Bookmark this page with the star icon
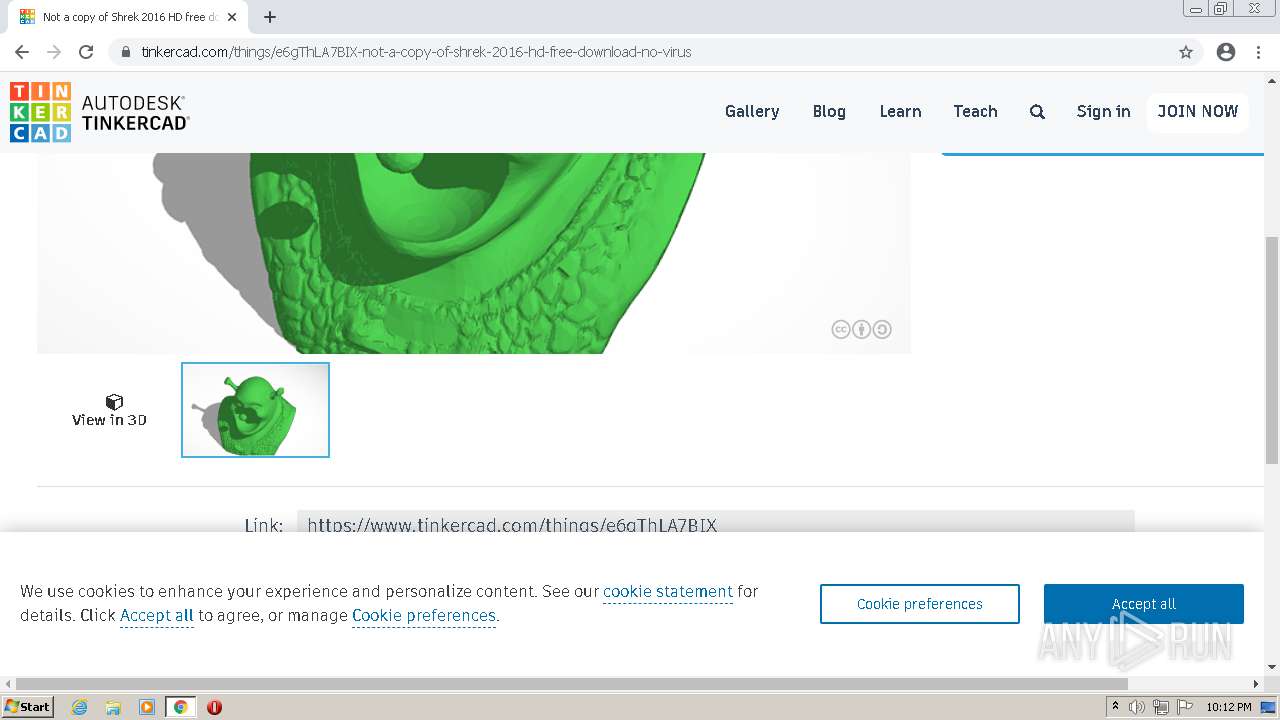 click(1186, 52)
